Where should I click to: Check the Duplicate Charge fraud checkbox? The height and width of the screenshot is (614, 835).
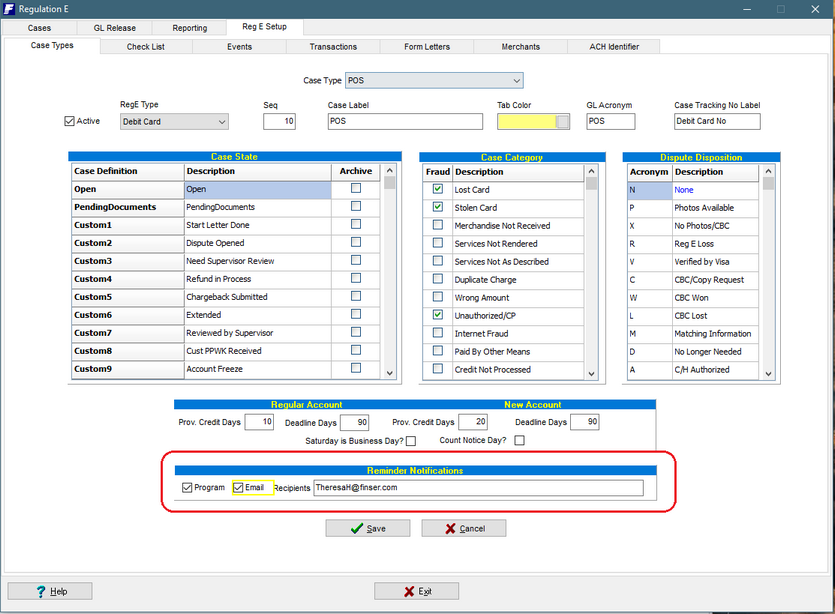coord(438,279)
